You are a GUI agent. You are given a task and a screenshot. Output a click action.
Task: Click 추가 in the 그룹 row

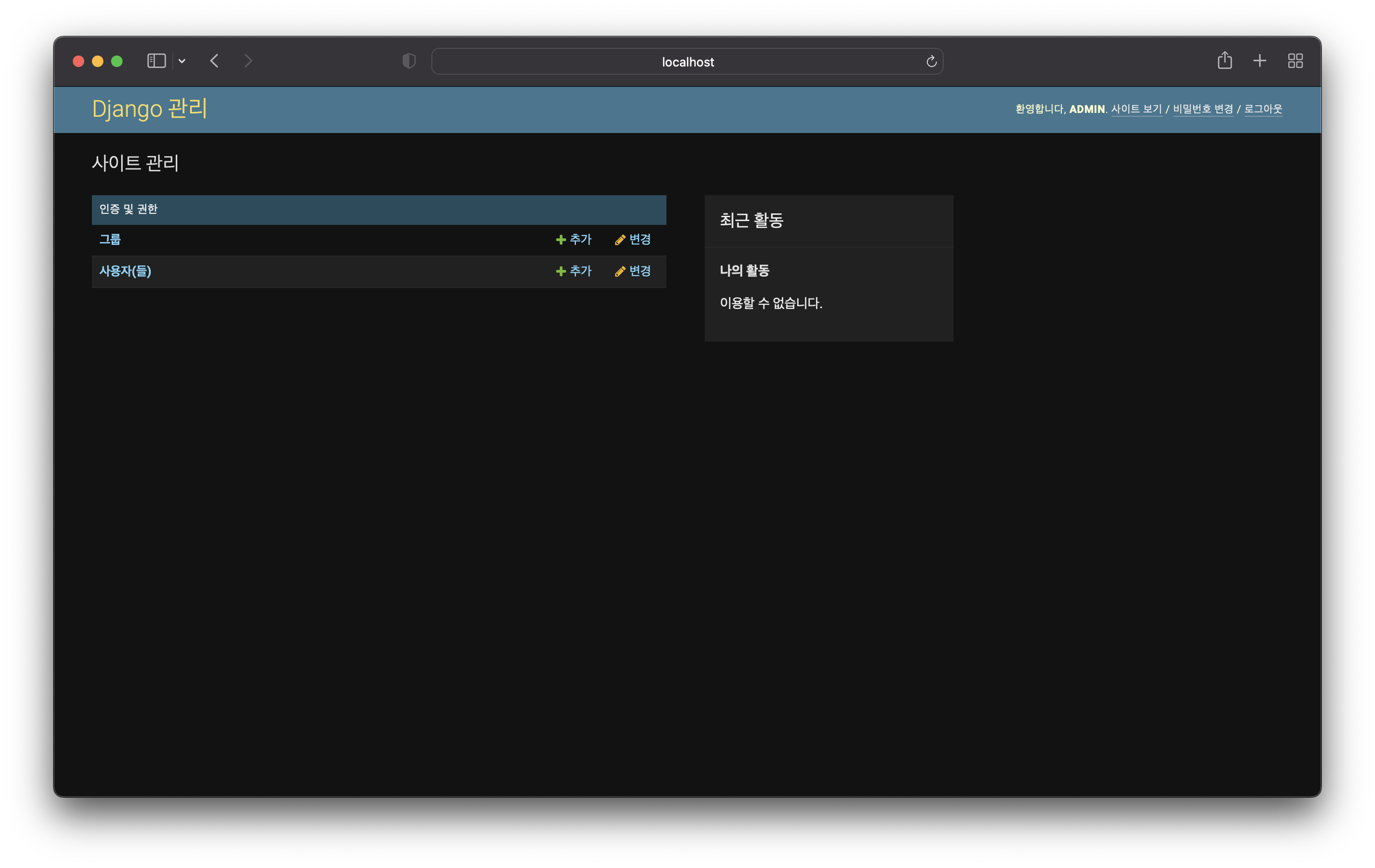(x=574, y=240)
